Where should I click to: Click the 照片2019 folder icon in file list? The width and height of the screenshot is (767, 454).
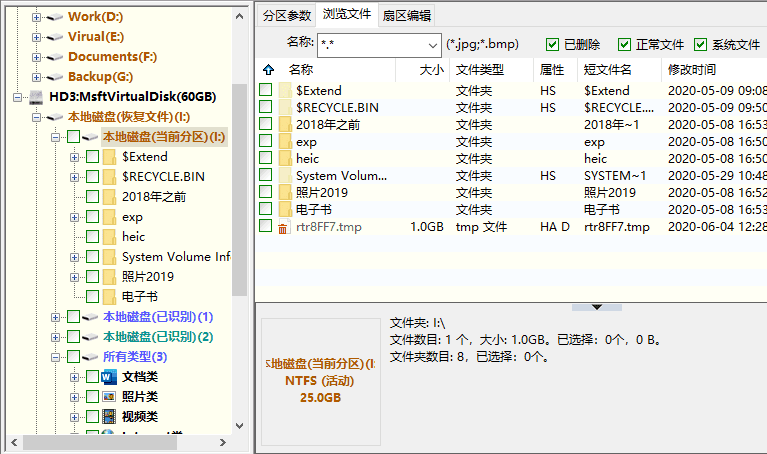click(x=285, y=192)
